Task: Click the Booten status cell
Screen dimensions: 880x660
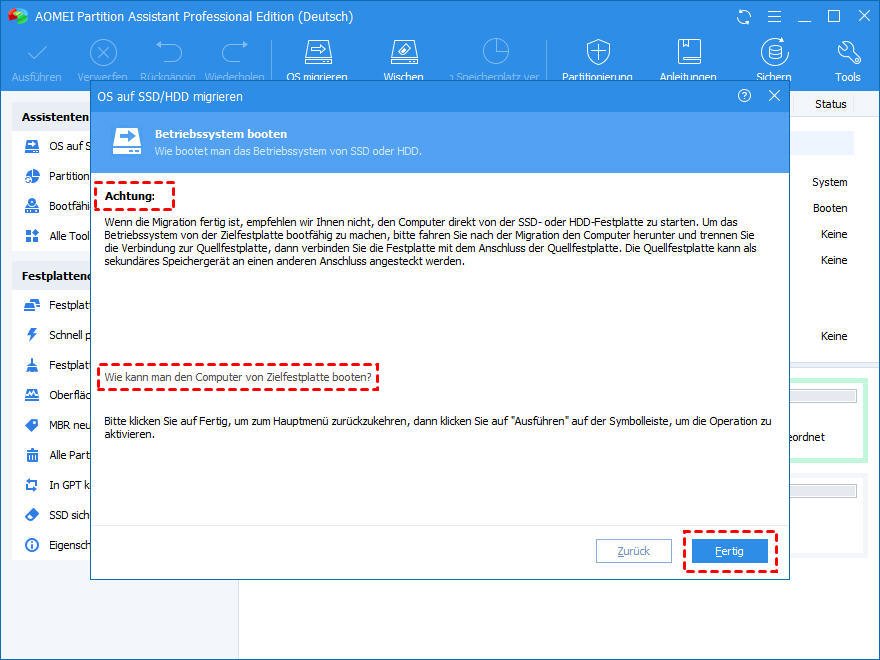Action: click(830, 208)
